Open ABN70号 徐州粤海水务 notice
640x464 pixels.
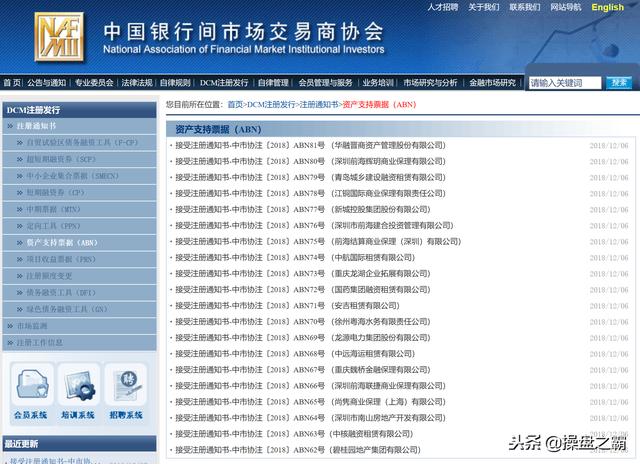(302, 322)
